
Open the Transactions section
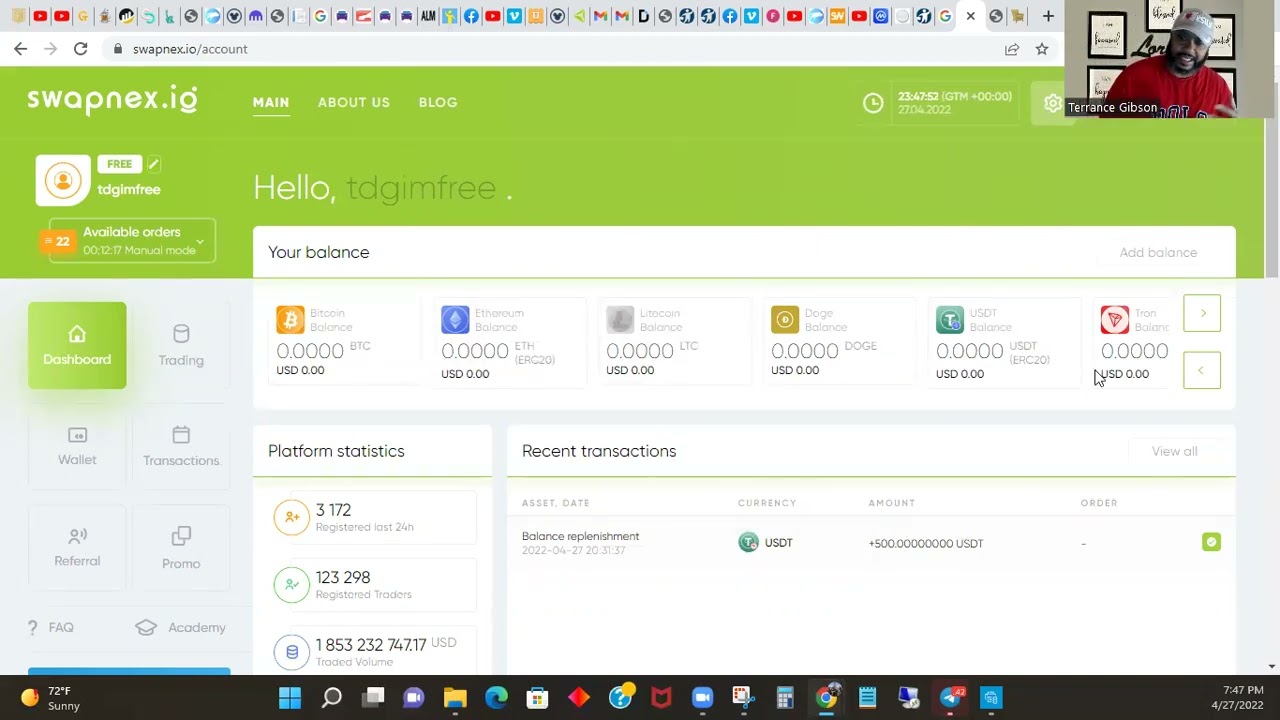pyautogui.click(x=181, y=446)
